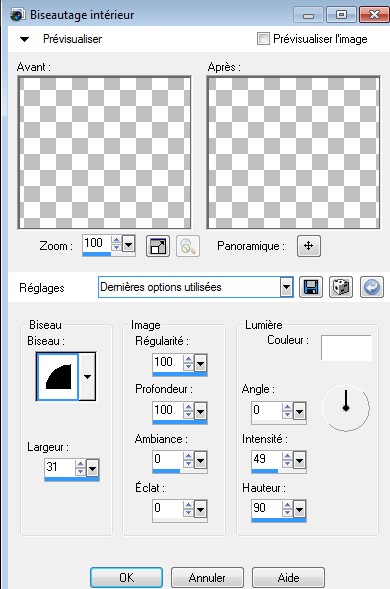The height and width of the screenshot is (589, 390).
Task: Open the Angle dropdown arrow
Action: tap(299, 412)
